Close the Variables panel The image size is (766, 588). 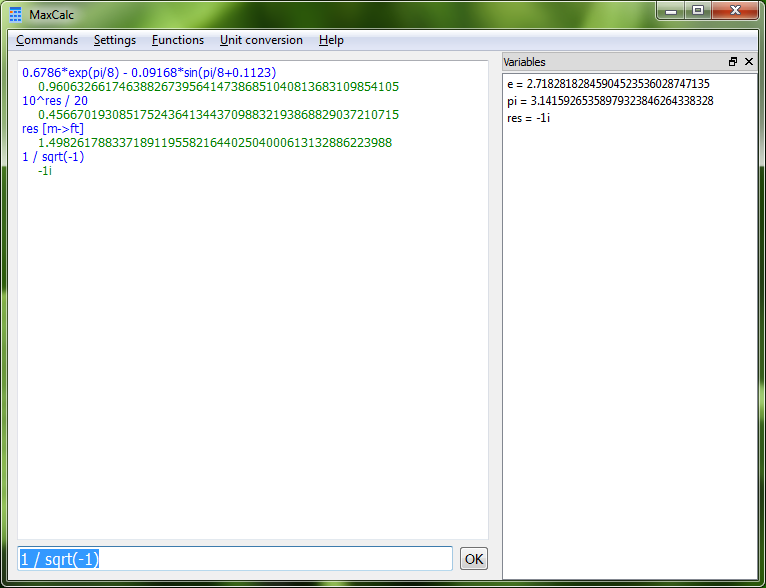[x=749, y=62]
